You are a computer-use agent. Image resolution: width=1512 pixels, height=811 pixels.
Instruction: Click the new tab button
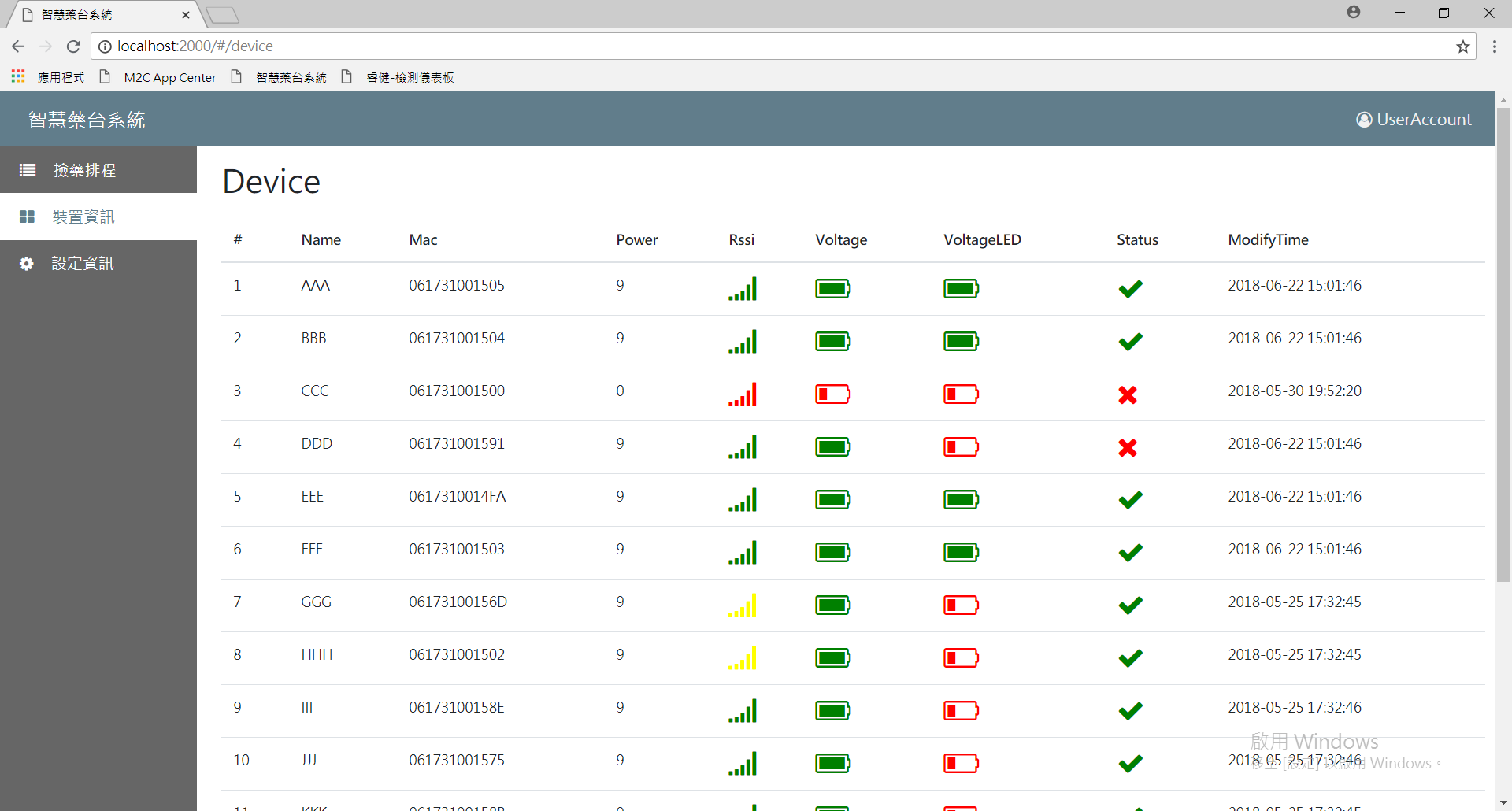pos(223,15)
